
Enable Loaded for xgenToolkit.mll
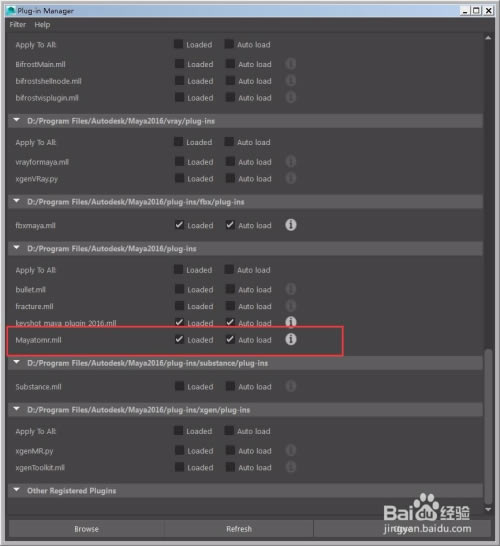coord(179,467)
